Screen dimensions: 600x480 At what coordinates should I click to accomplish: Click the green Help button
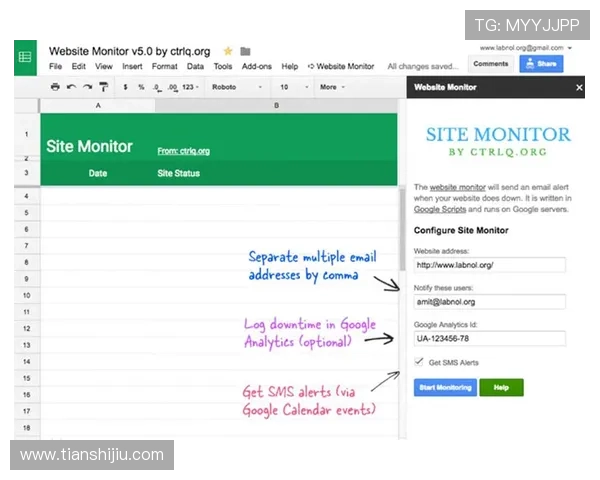pyautogui.click(x=501, y=387)
